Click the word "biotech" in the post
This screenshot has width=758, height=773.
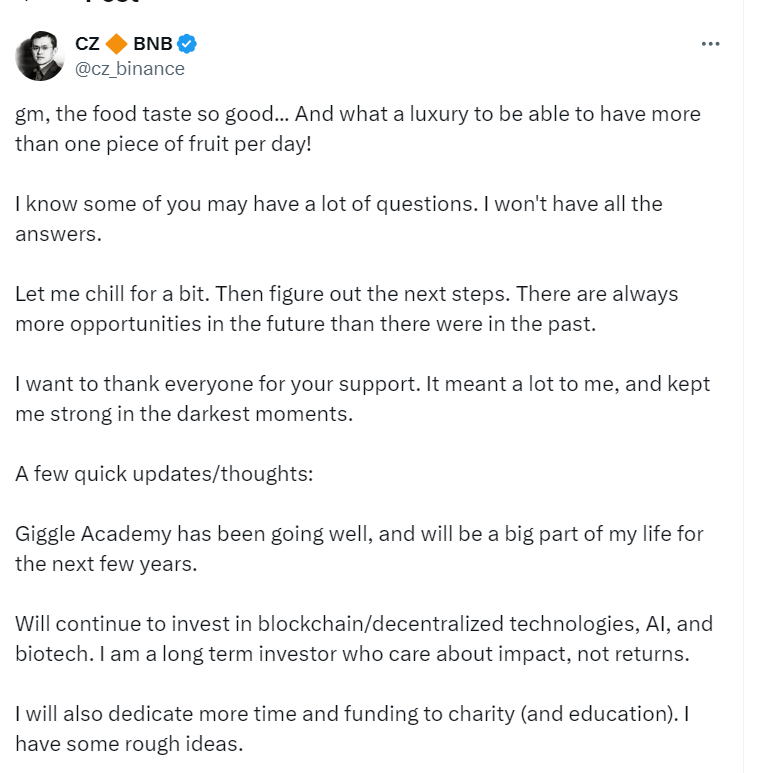point(46,653)
